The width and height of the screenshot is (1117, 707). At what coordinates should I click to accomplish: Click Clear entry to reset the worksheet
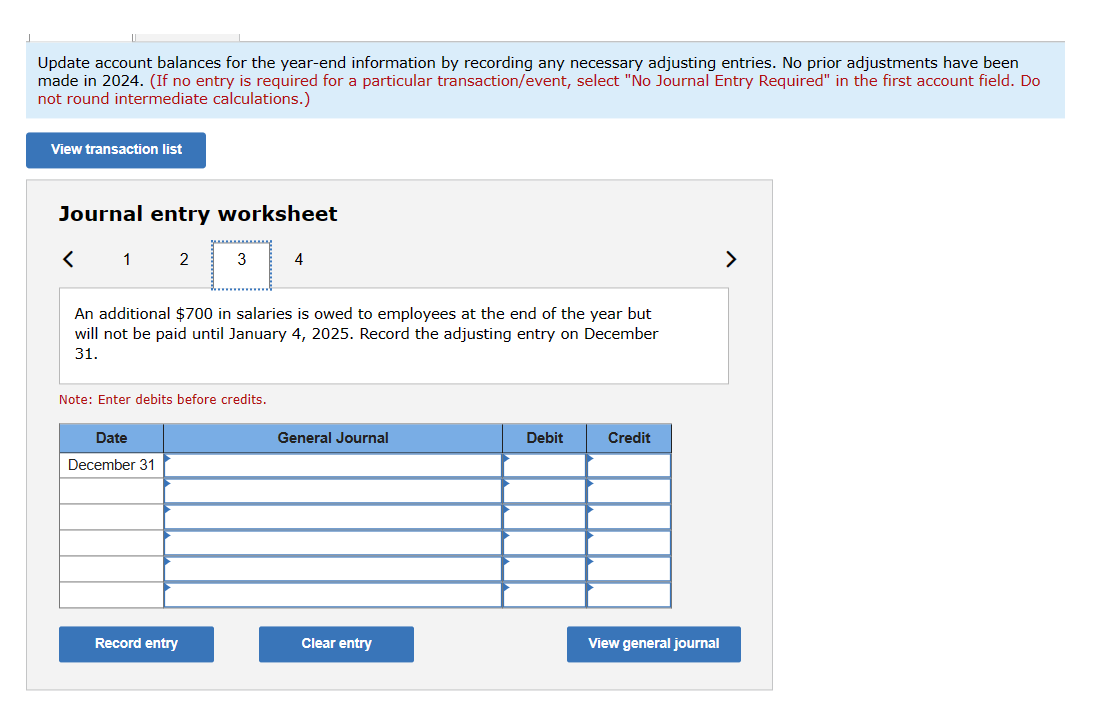[x=336, y=644]
